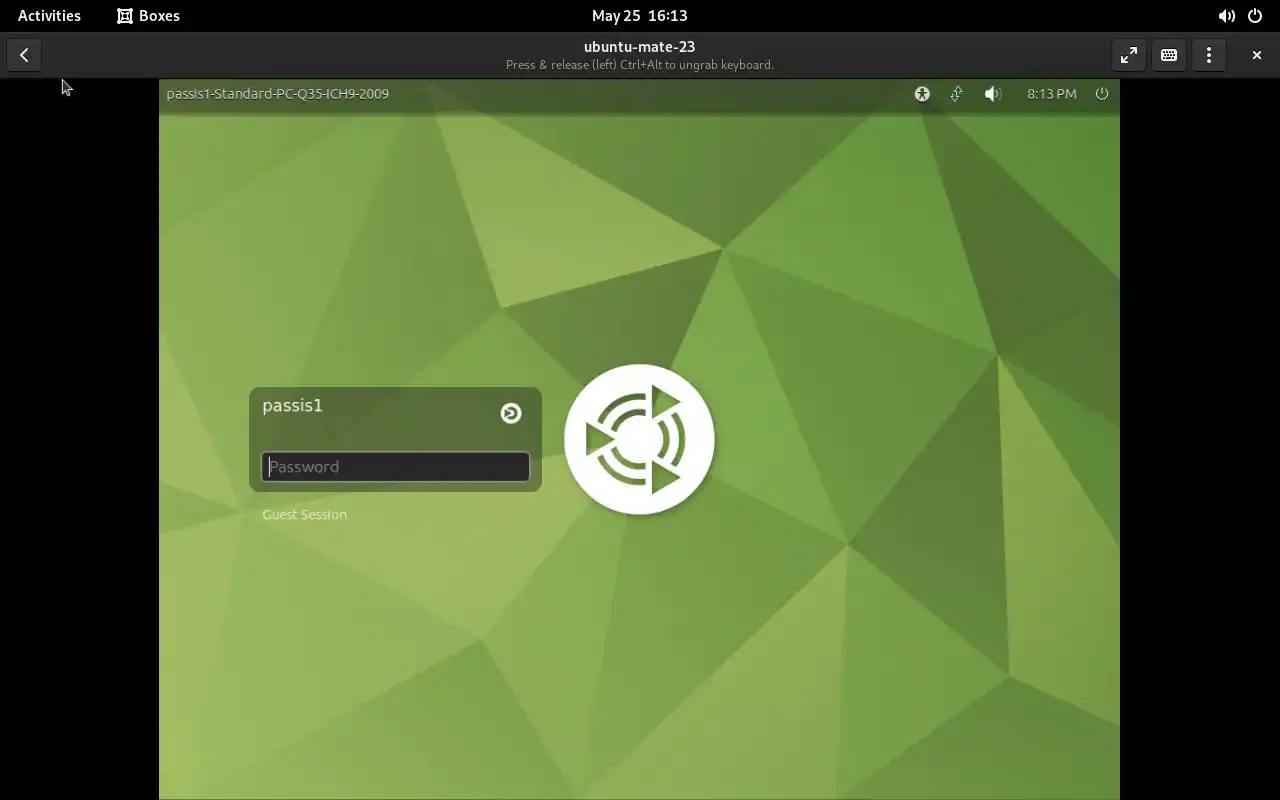This screenshot has width=1280, height=800.
Task: Close the ubuntu-mate-23 Boxes window
Action: coord(1257,55)
